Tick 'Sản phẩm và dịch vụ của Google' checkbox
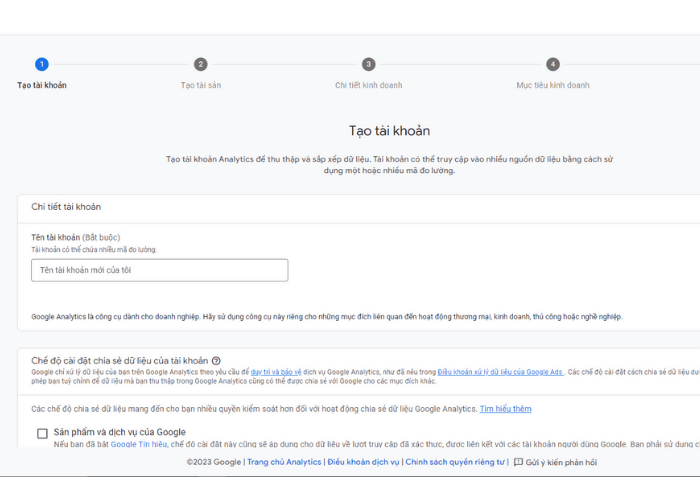The height and width of the screenshot is (500, 700). click(x=42, y=433)
